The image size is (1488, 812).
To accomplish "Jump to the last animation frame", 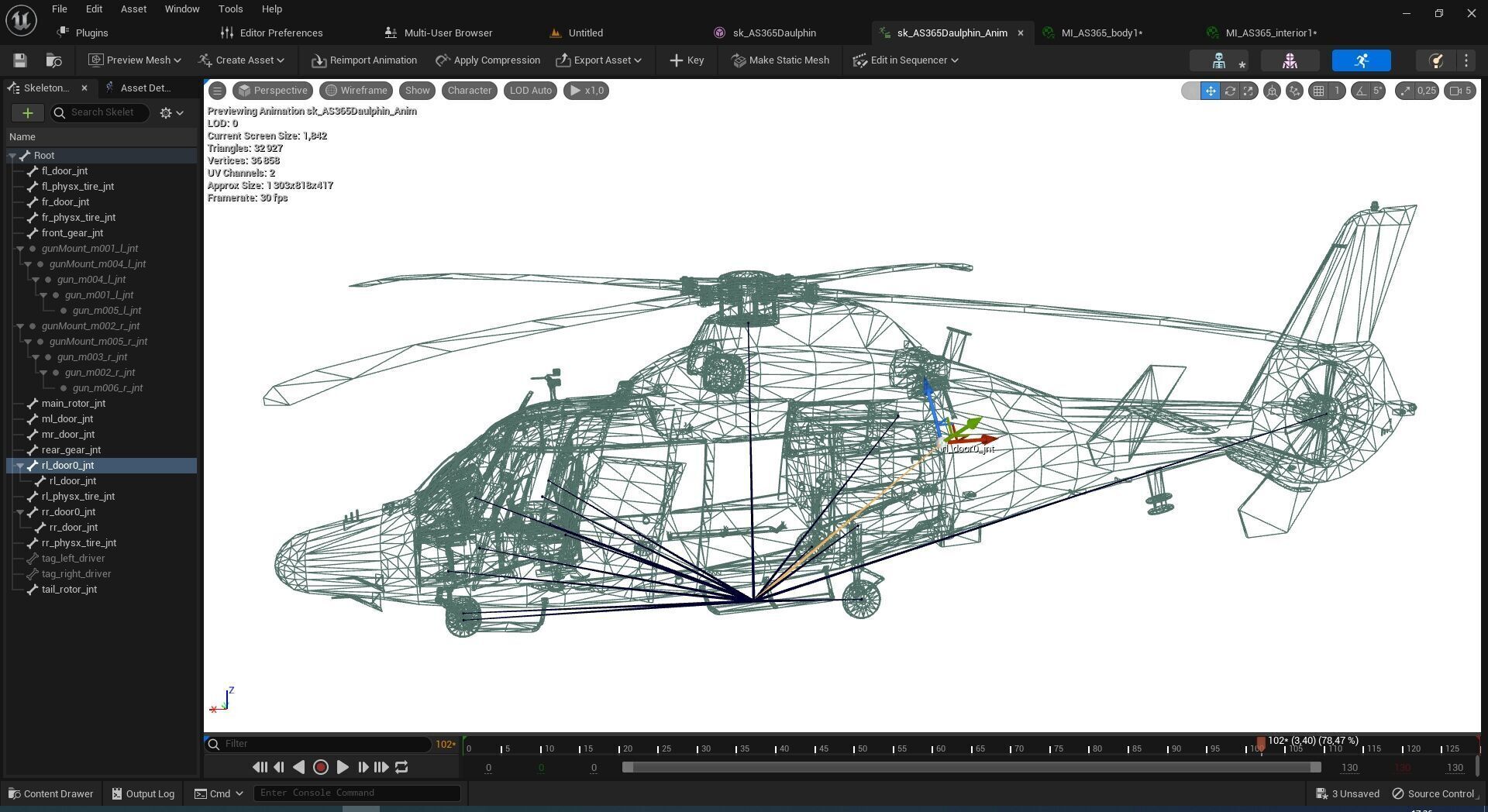I will tap(381, 767).
